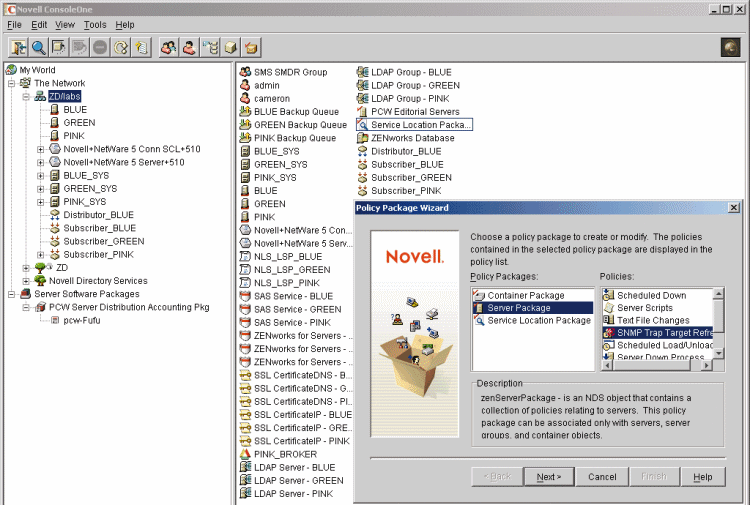Select Service Location Package in wizard list
750x505 pixels.
(532, 320)
